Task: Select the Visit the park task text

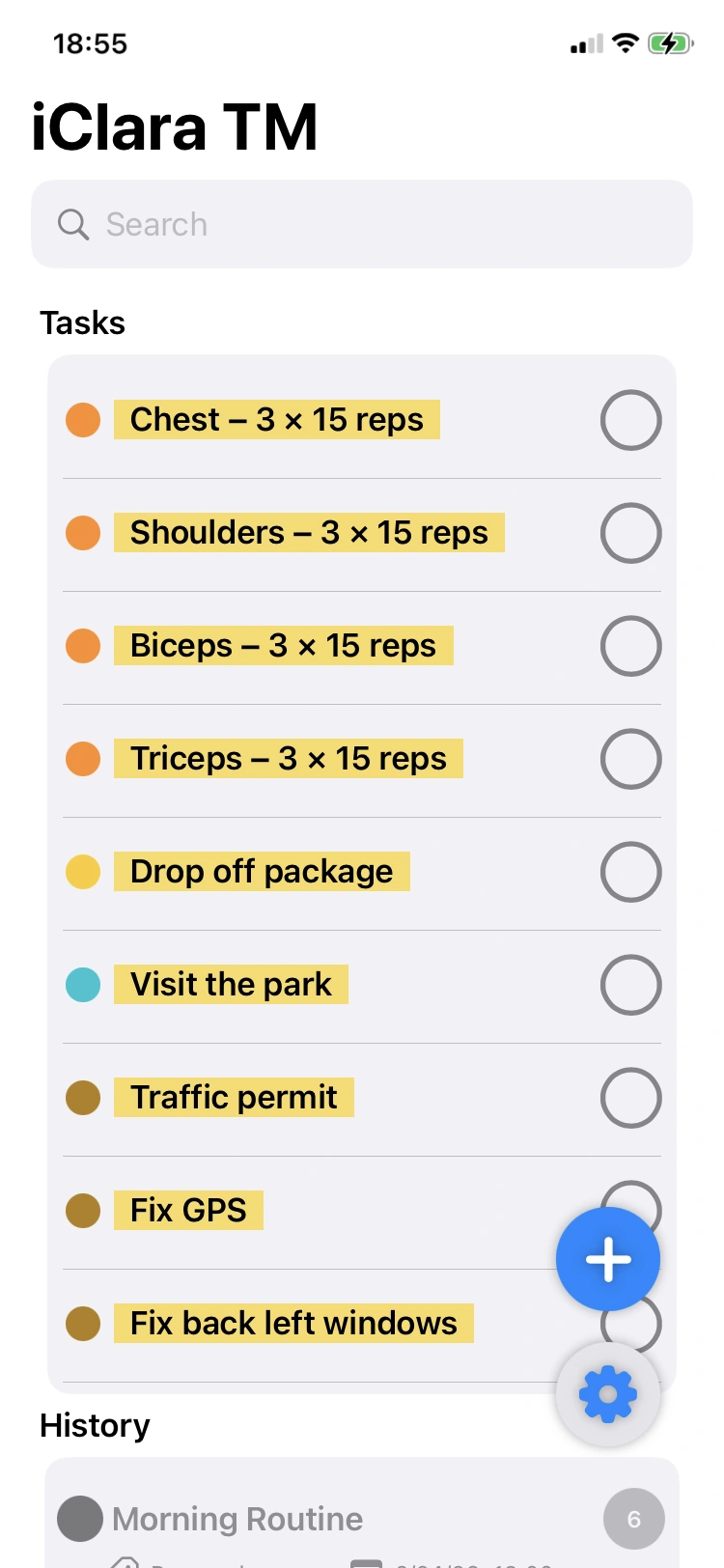Action: click(230, 984)
